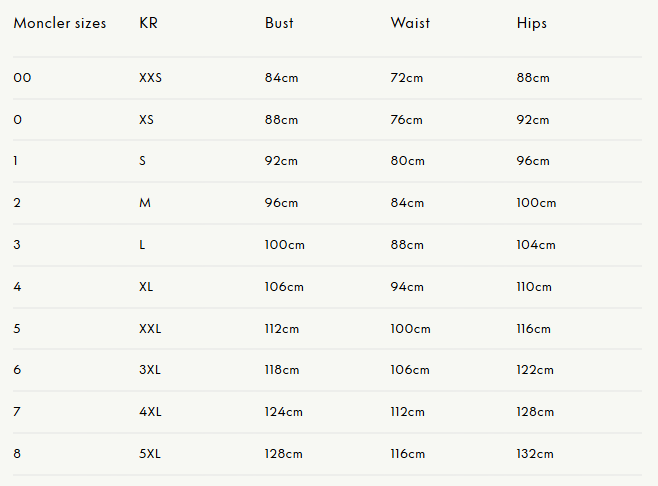Click the 124cm bust value
This screenshot has width=658, height=486.
click(283, 412)
